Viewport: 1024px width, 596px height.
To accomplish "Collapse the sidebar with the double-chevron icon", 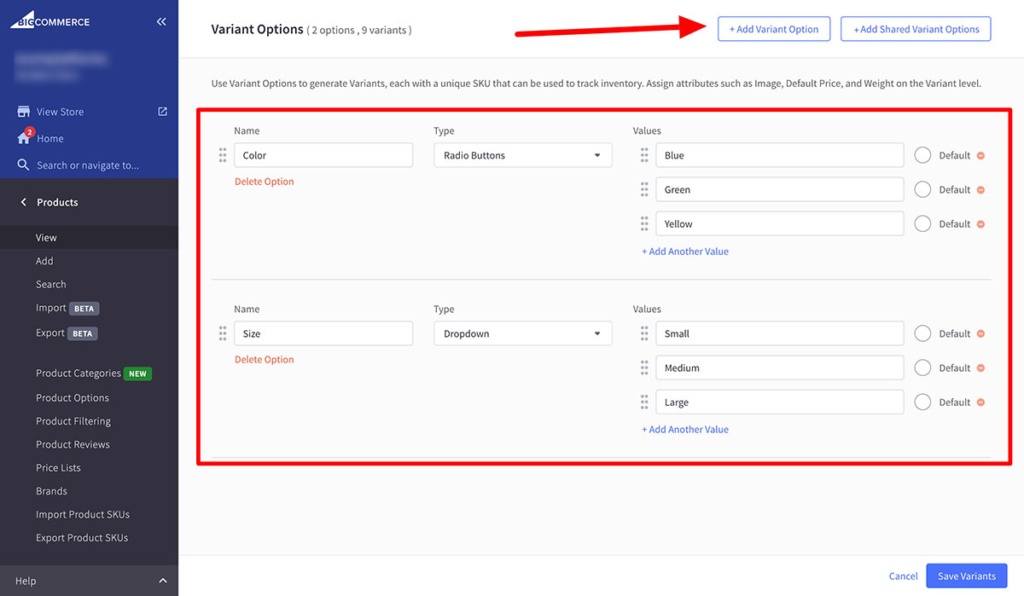I will (161, 20).
